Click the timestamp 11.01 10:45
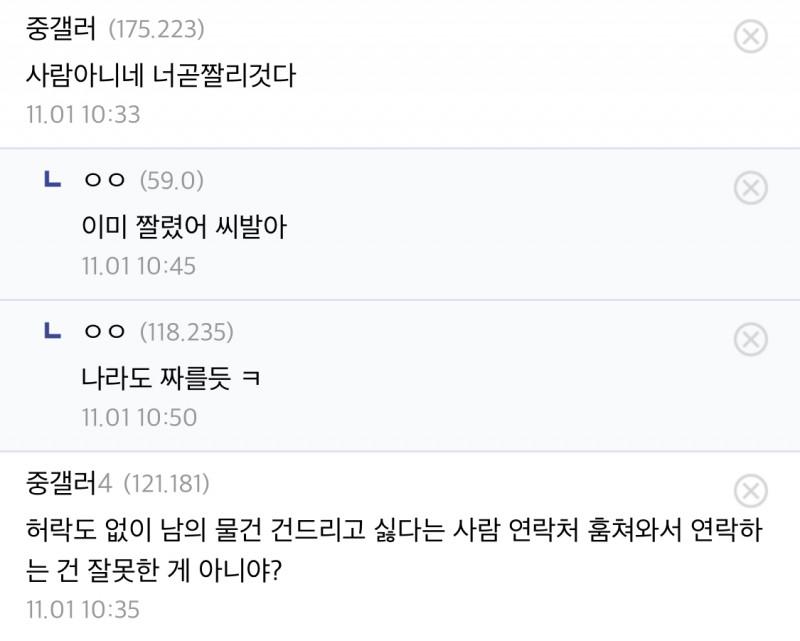 pos(139,266)
